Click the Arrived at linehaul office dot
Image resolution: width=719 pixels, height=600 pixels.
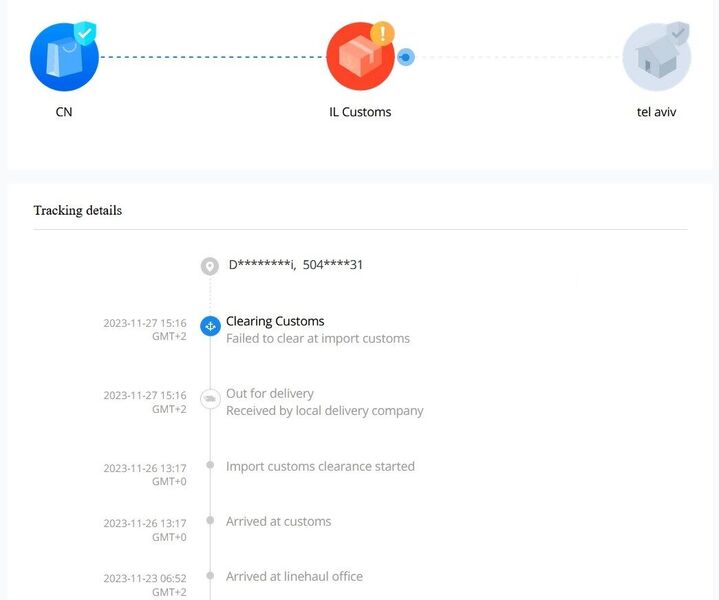(210, 575)
